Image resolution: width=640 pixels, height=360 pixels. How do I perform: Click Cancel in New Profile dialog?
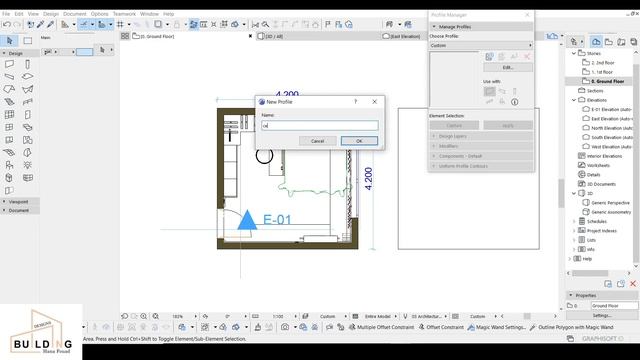click(x=318, y=141)
